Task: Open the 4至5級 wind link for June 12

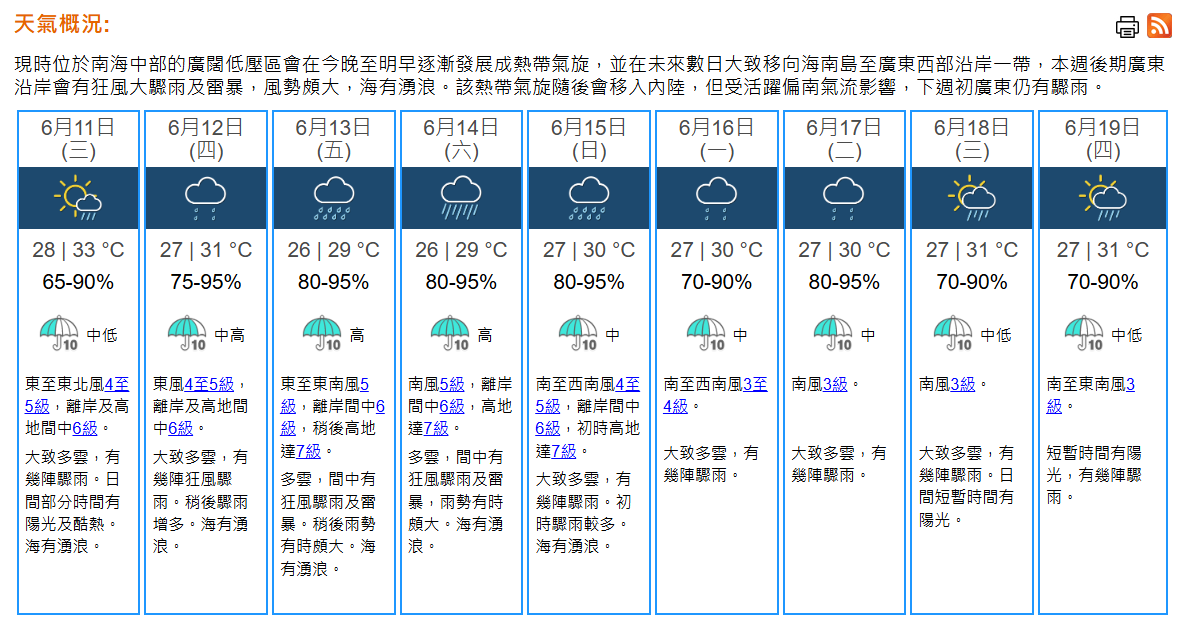Action: click(208, 384)
